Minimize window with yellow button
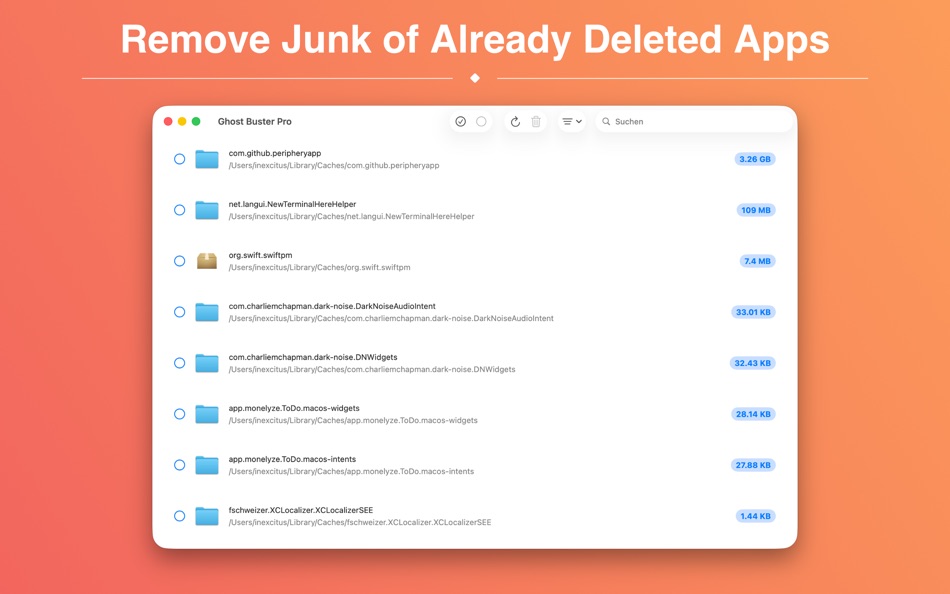 (182, 121)
